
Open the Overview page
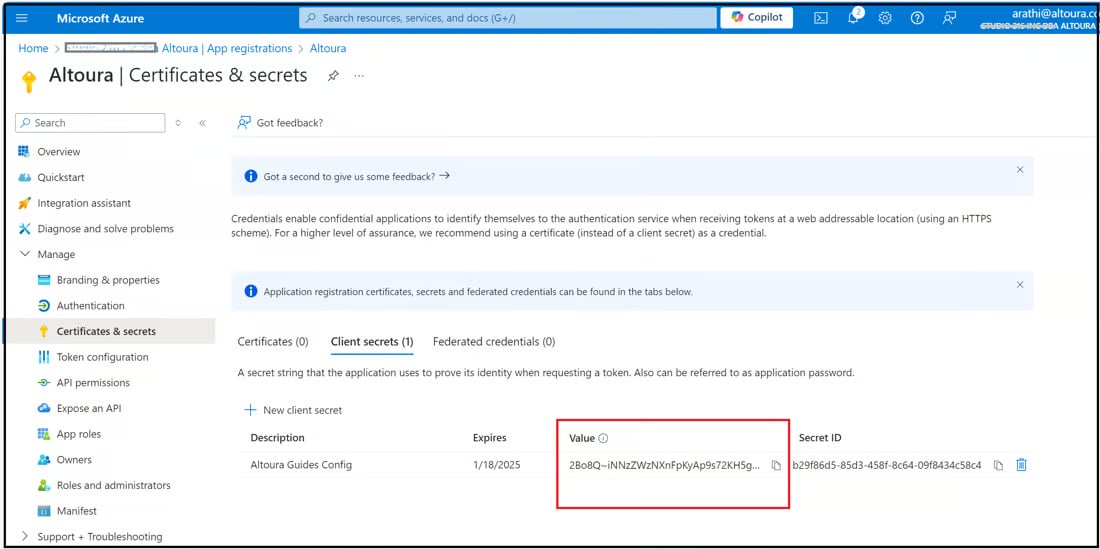(x=59, y=151)
